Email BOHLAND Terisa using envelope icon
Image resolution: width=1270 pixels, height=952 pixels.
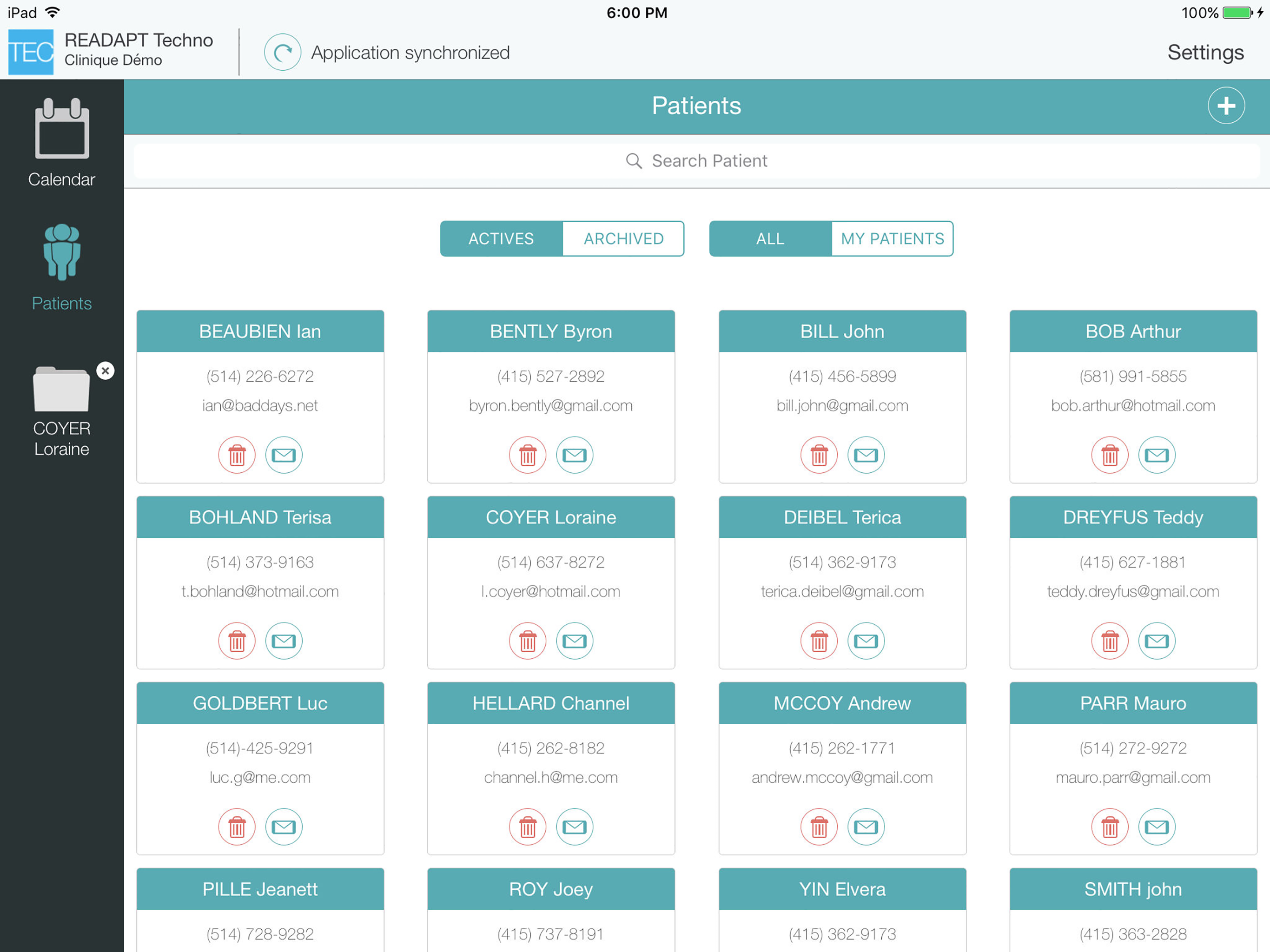(284, 641)
